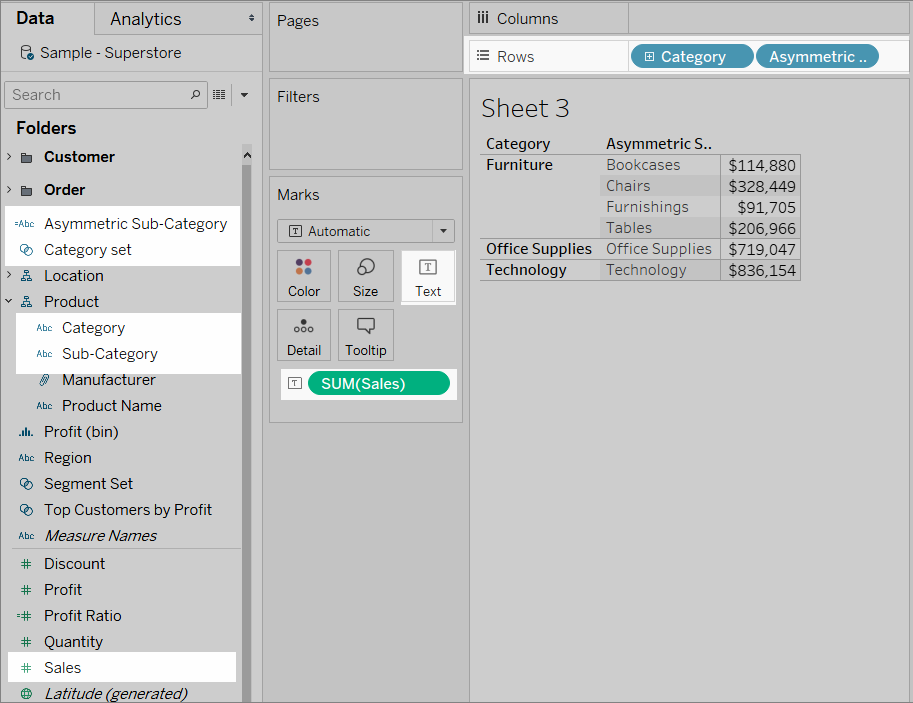Click the Sheet 3 title
The width and height of the screenshot is (913, 703).
click(x=525, y=108)
